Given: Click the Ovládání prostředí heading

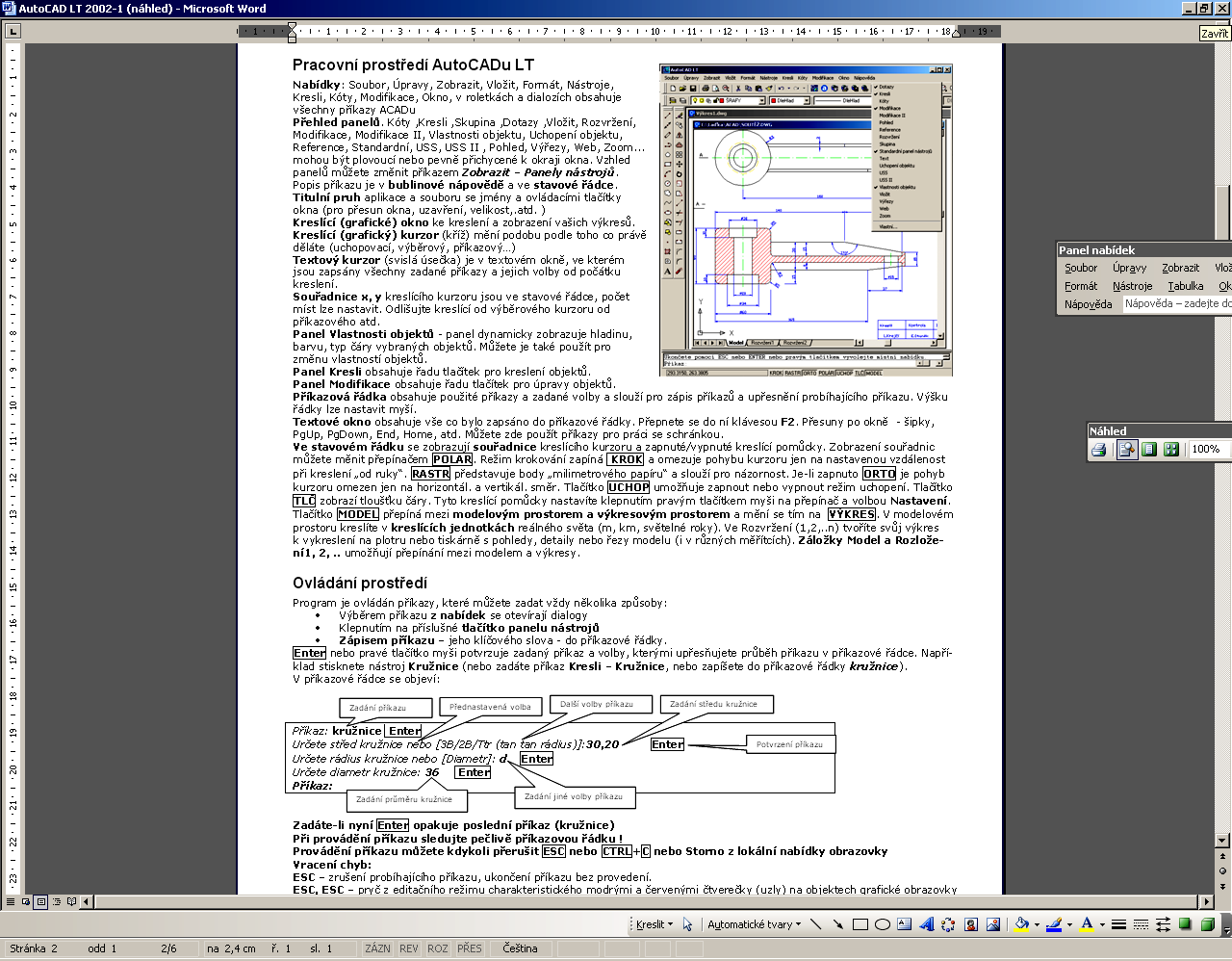Looking at the screenshot, I should pyautogui.click(x=360, y=583).
